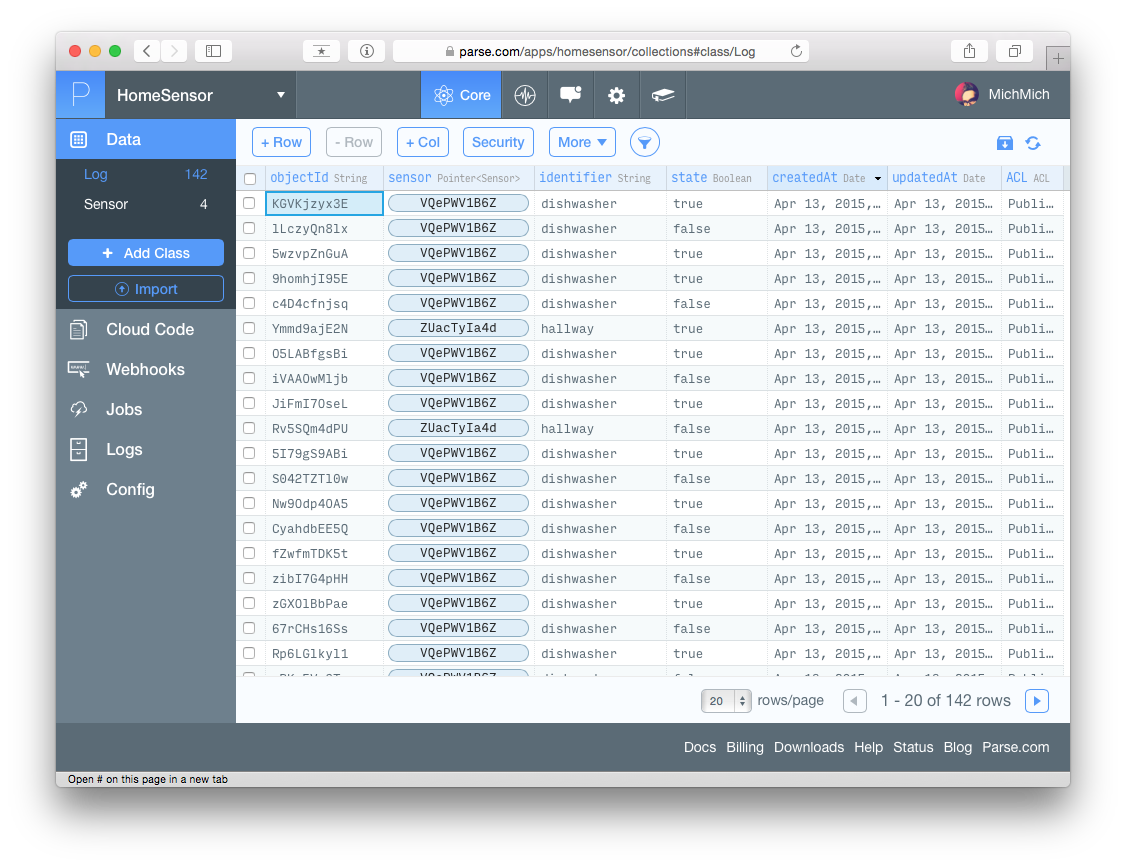Open the Docs graduation cap icon

coord(664,95)
